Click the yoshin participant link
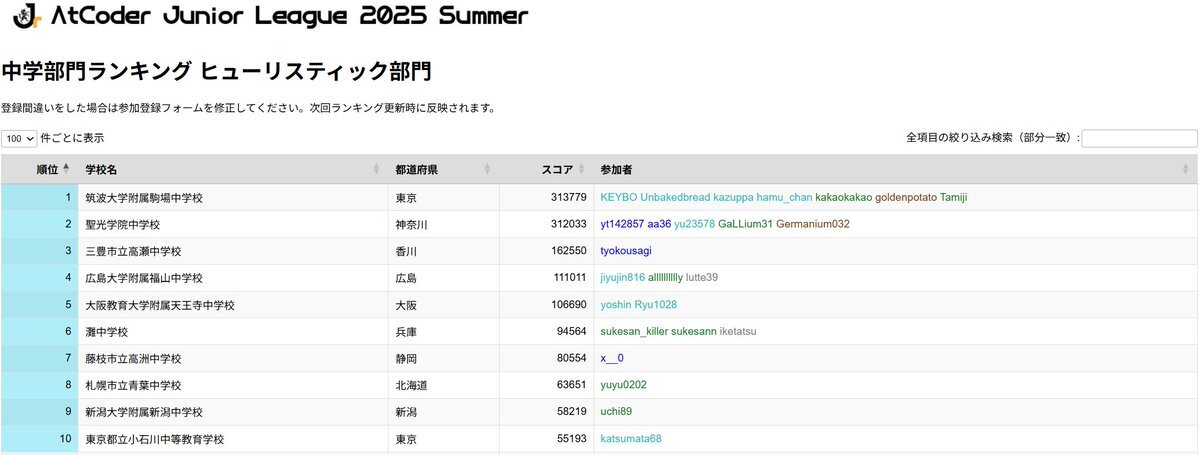This screenshot has width=1200, height=455. [615, 304]
